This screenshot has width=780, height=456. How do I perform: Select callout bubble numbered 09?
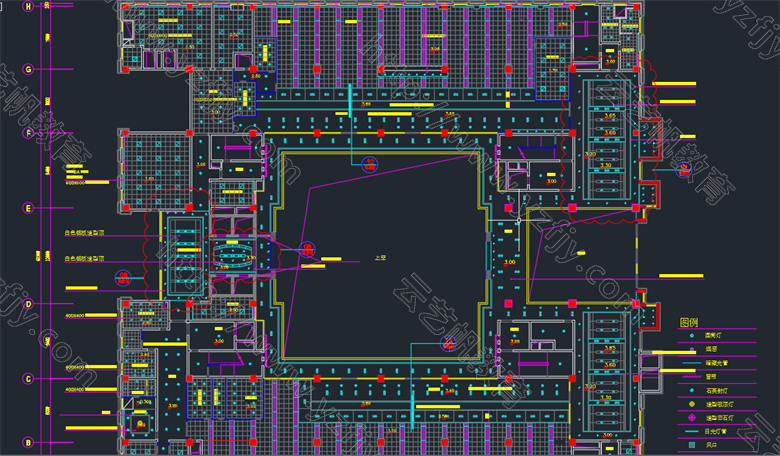122,277
